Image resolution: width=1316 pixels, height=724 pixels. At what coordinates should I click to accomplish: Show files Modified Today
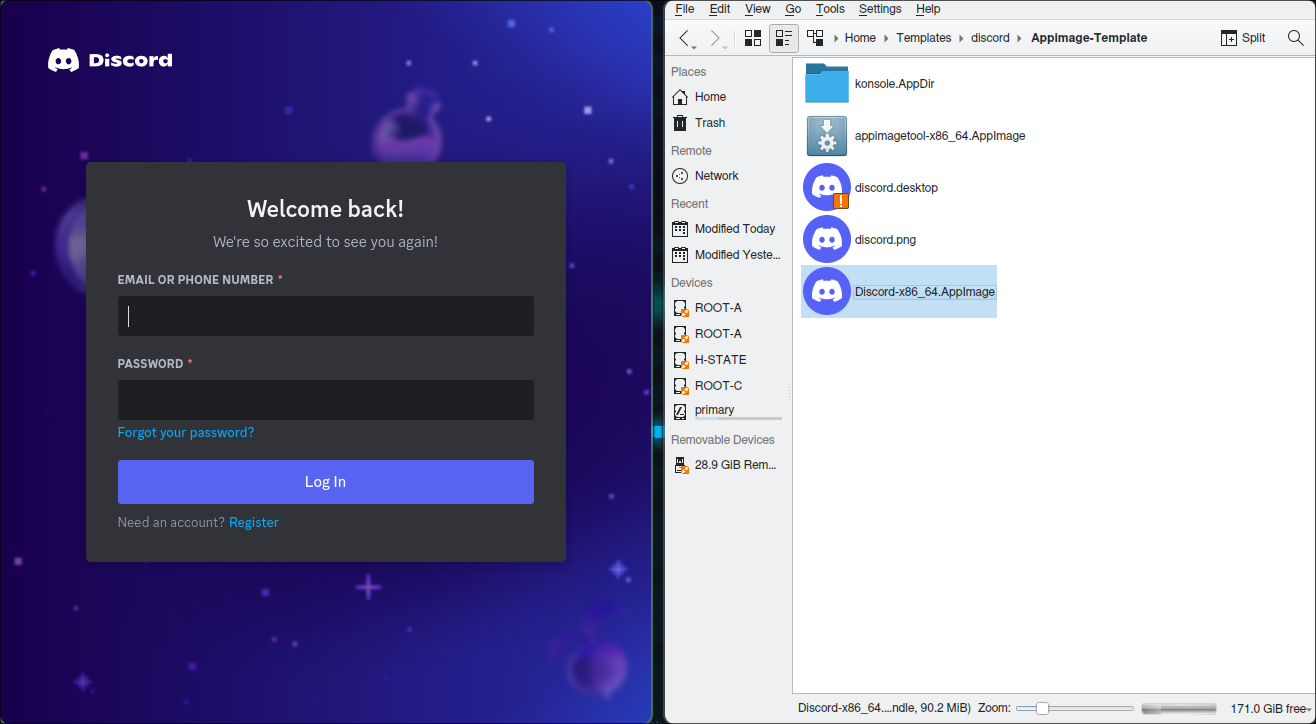(x=727, y=229)
